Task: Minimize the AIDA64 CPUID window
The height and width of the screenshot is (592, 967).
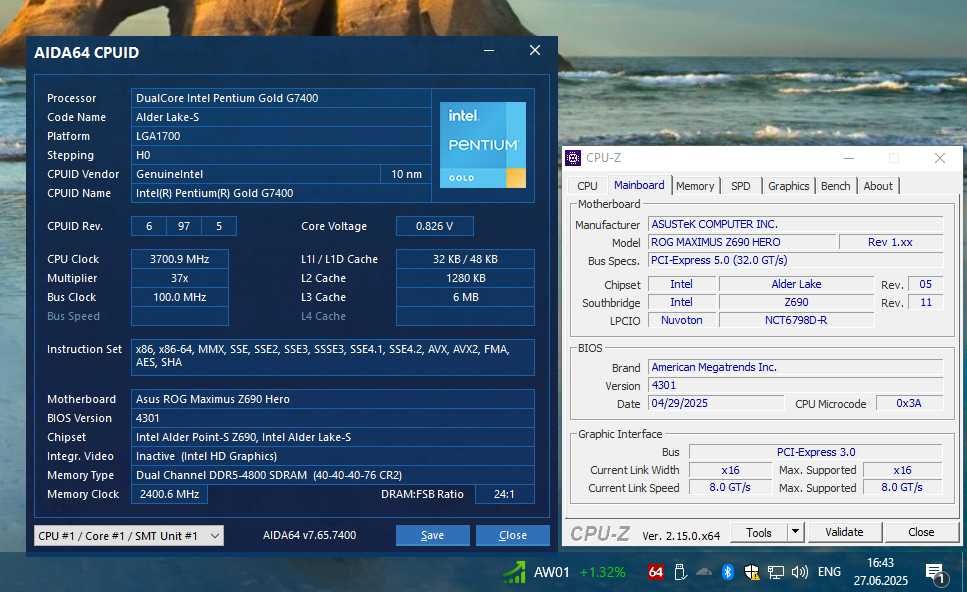Action: 489,51
